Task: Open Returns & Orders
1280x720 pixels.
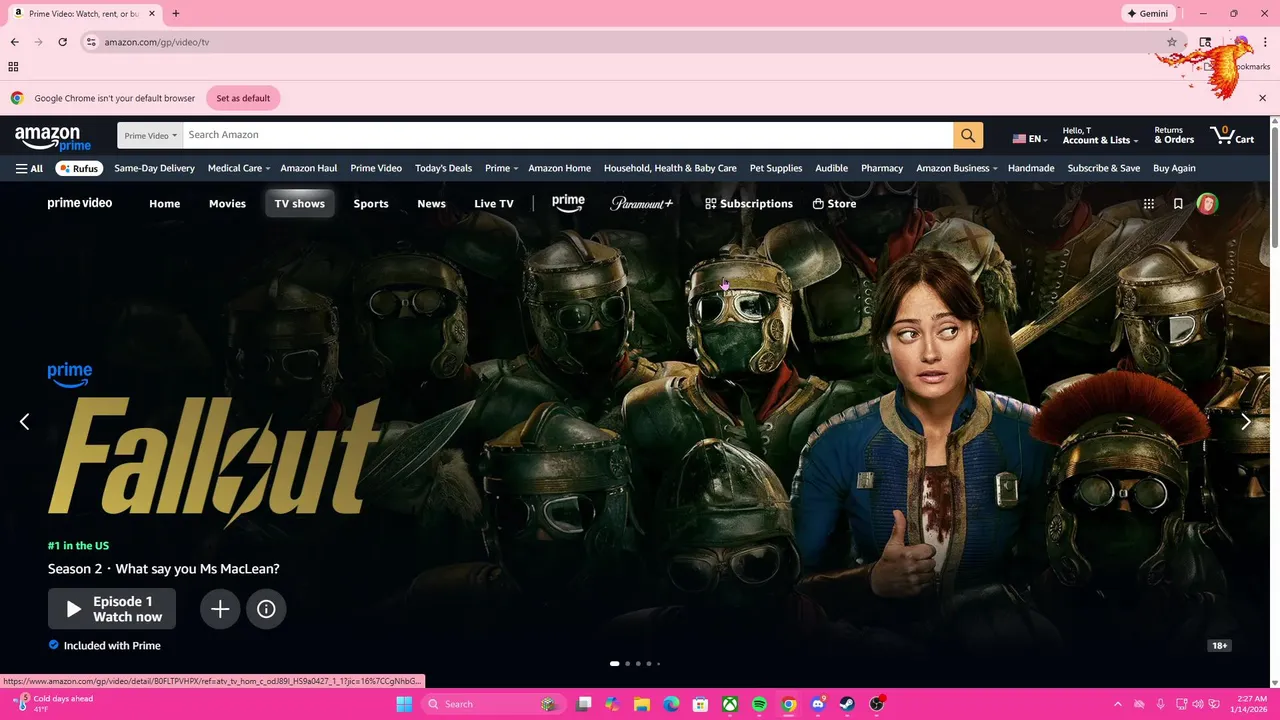Action: click(x=1174, y=135)
